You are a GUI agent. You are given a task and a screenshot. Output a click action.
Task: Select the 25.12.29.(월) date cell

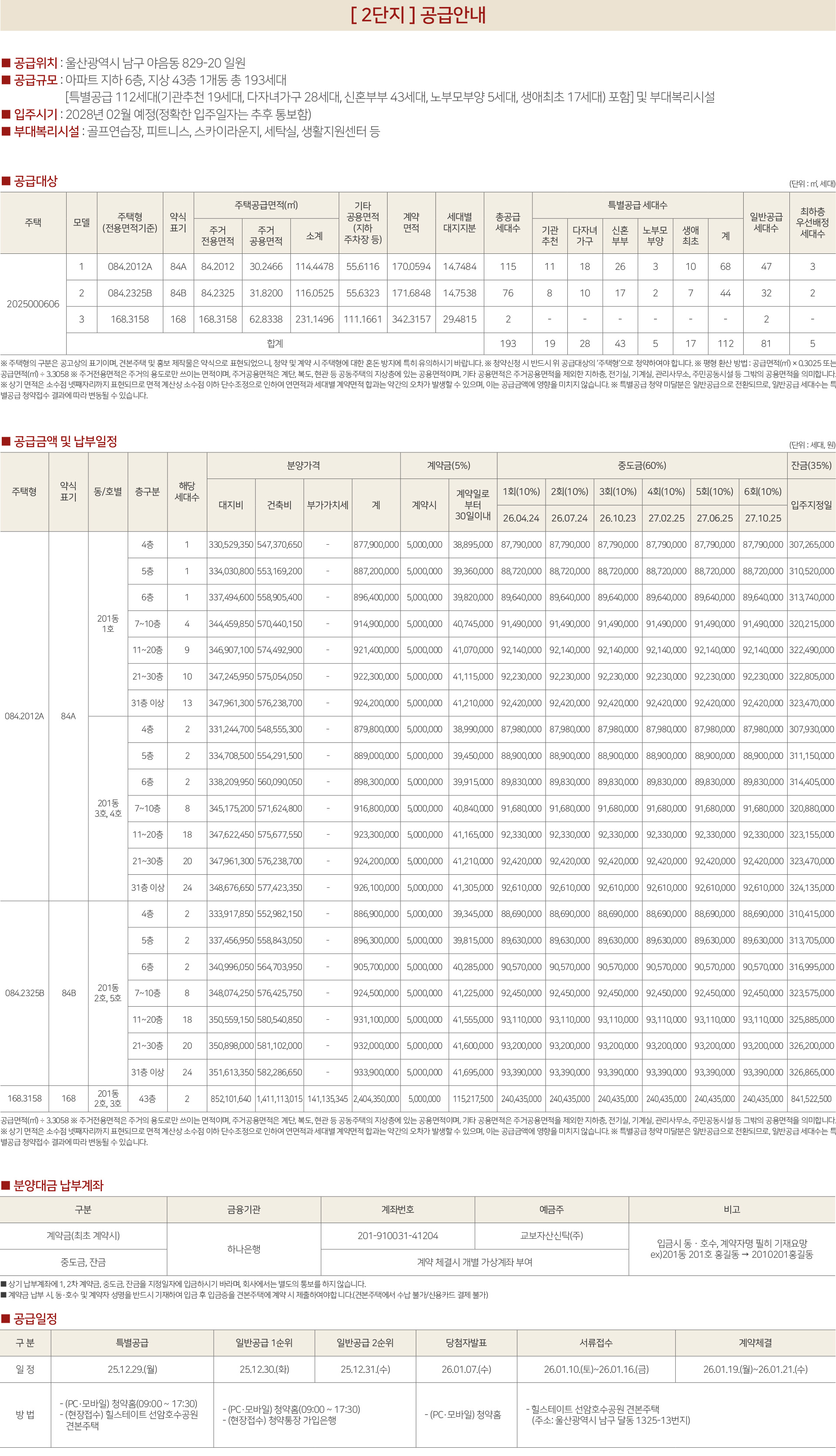click(x=132, y=1369)
